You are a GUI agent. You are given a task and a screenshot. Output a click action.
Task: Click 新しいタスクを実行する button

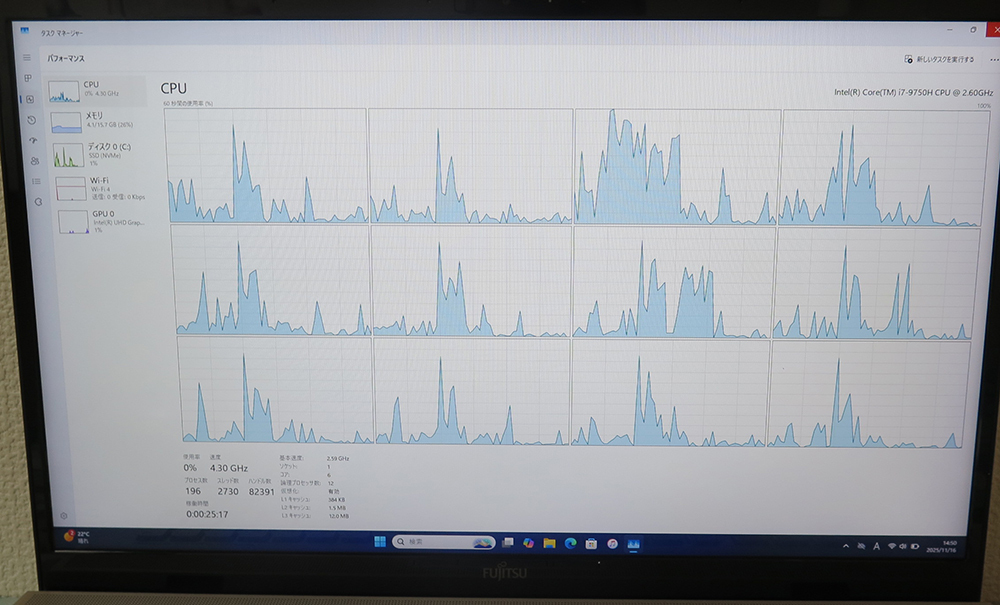pos(939,59)
